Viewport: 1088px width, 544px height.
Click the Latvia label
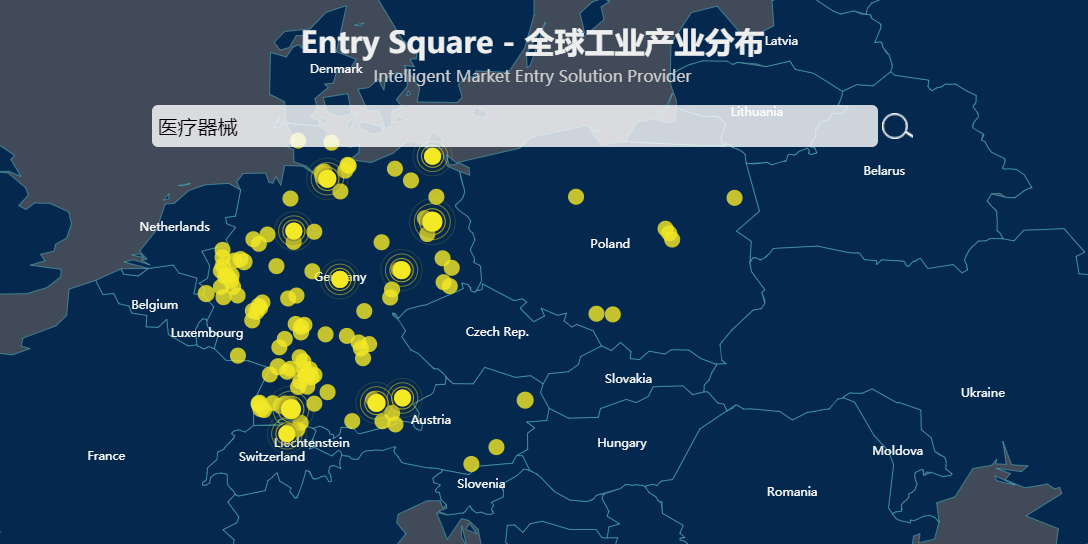[781, 41]
